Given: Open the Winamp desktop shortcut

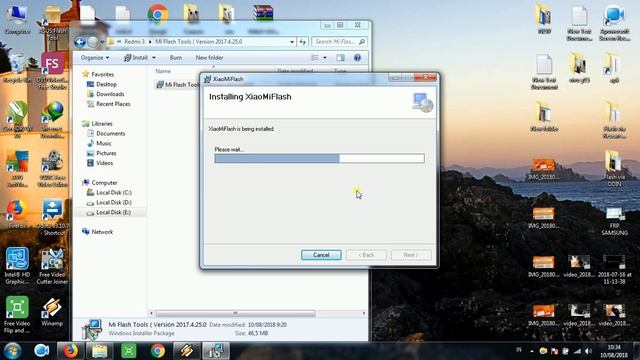Looking at the screenshot, I should pyautogui.click(x=52, y=312).
